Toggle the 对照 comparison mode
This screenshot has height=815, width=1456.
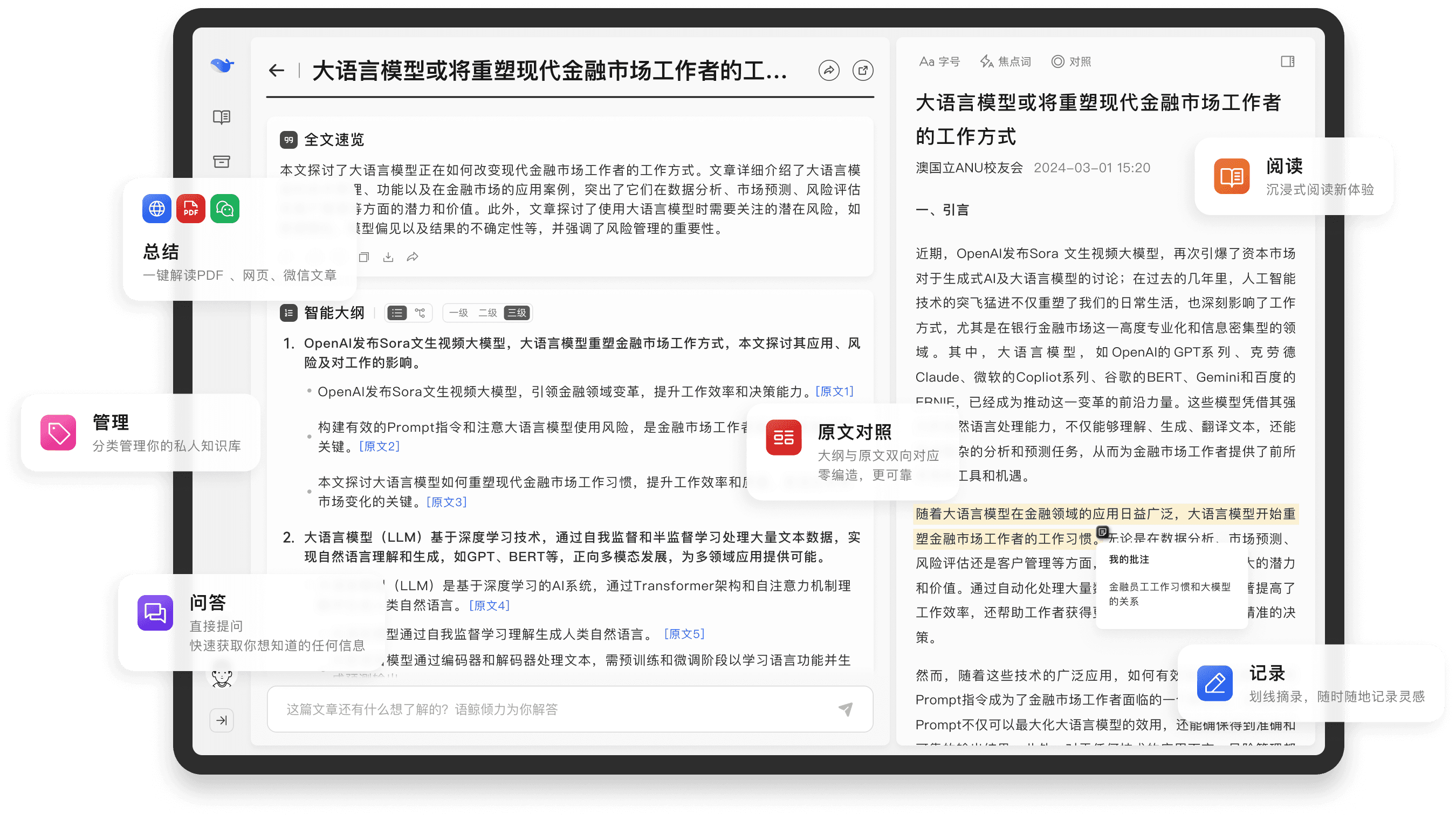coord(1071,61)
